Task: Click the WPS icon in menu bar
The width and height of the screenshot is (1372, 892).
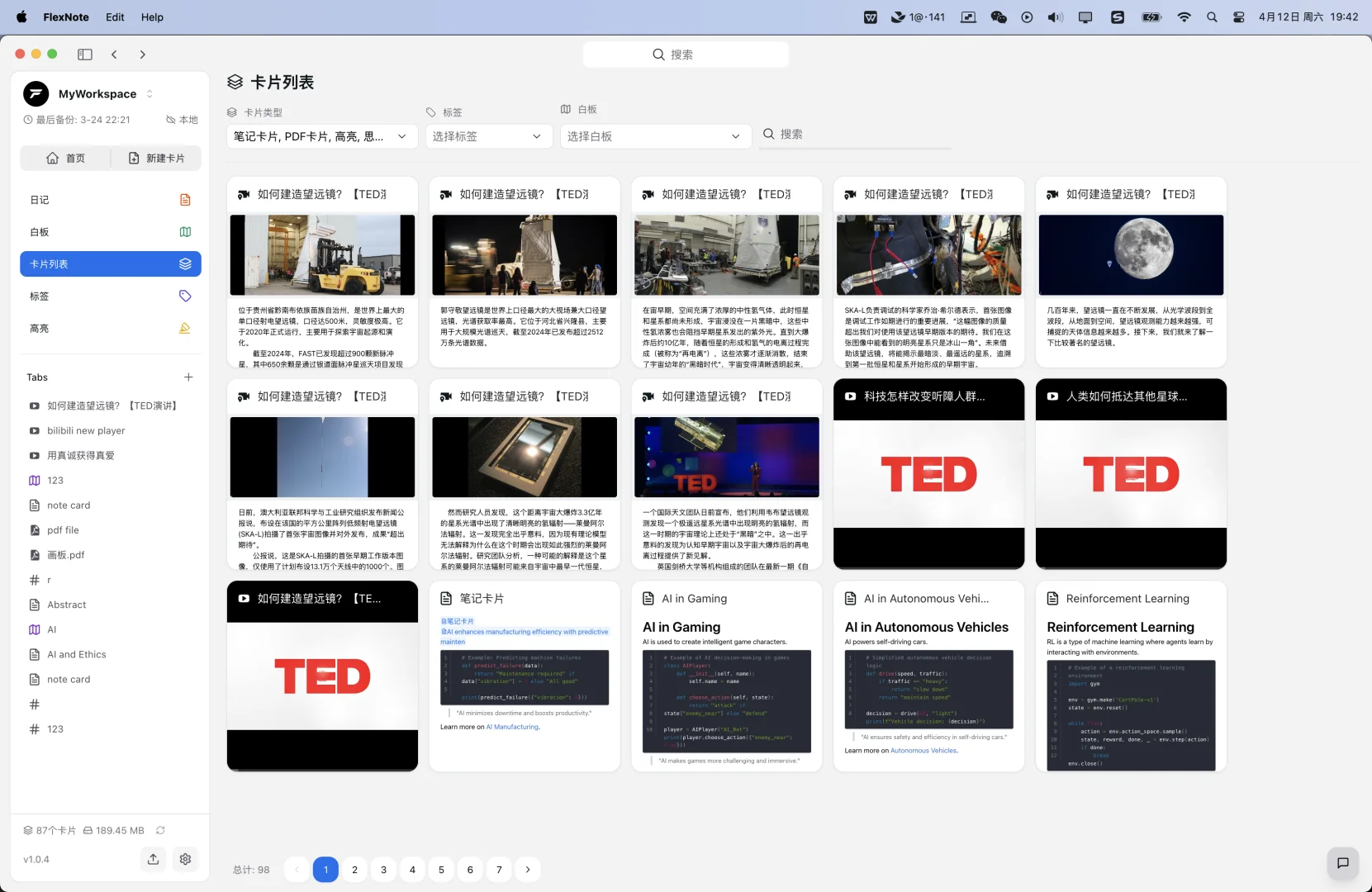Action: click(x=871, y=17)
